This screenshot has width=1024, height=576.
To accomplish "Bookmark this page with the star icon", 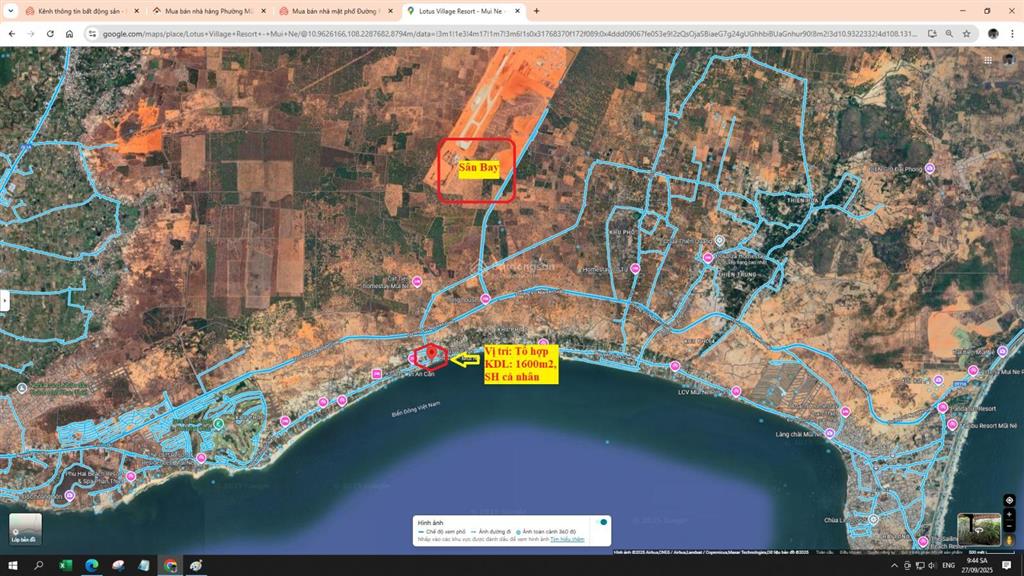I will point(966,33).
